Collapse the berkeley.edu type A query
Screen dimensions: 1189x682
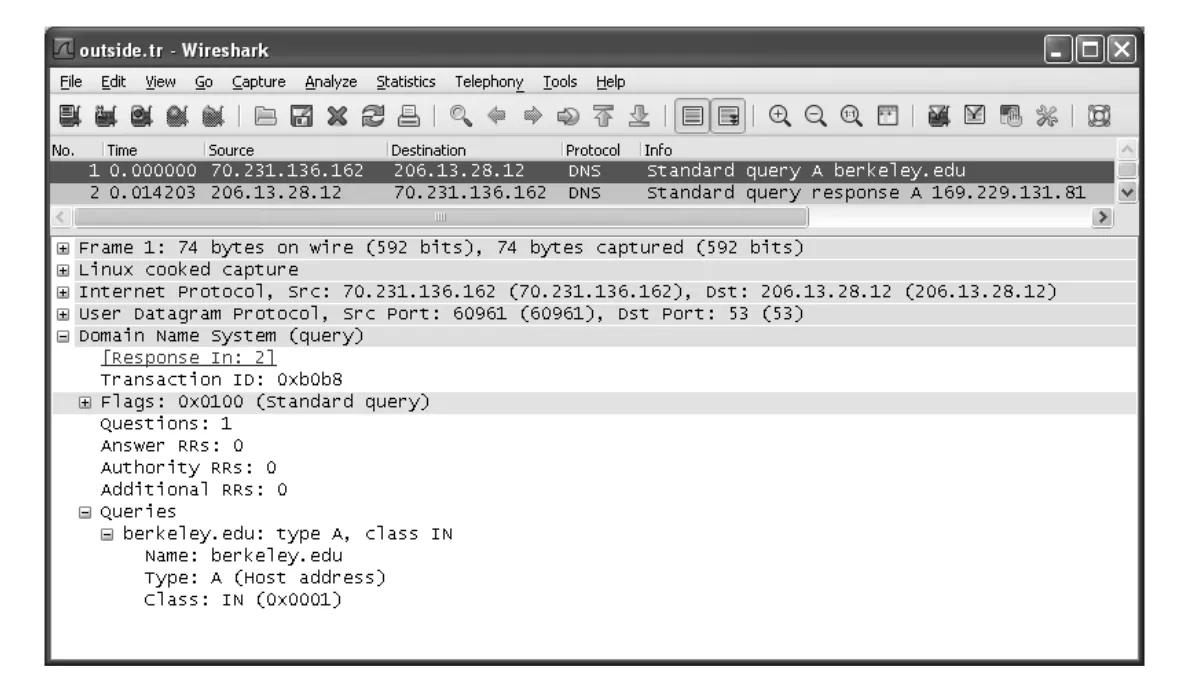click(x=107, y=534)
